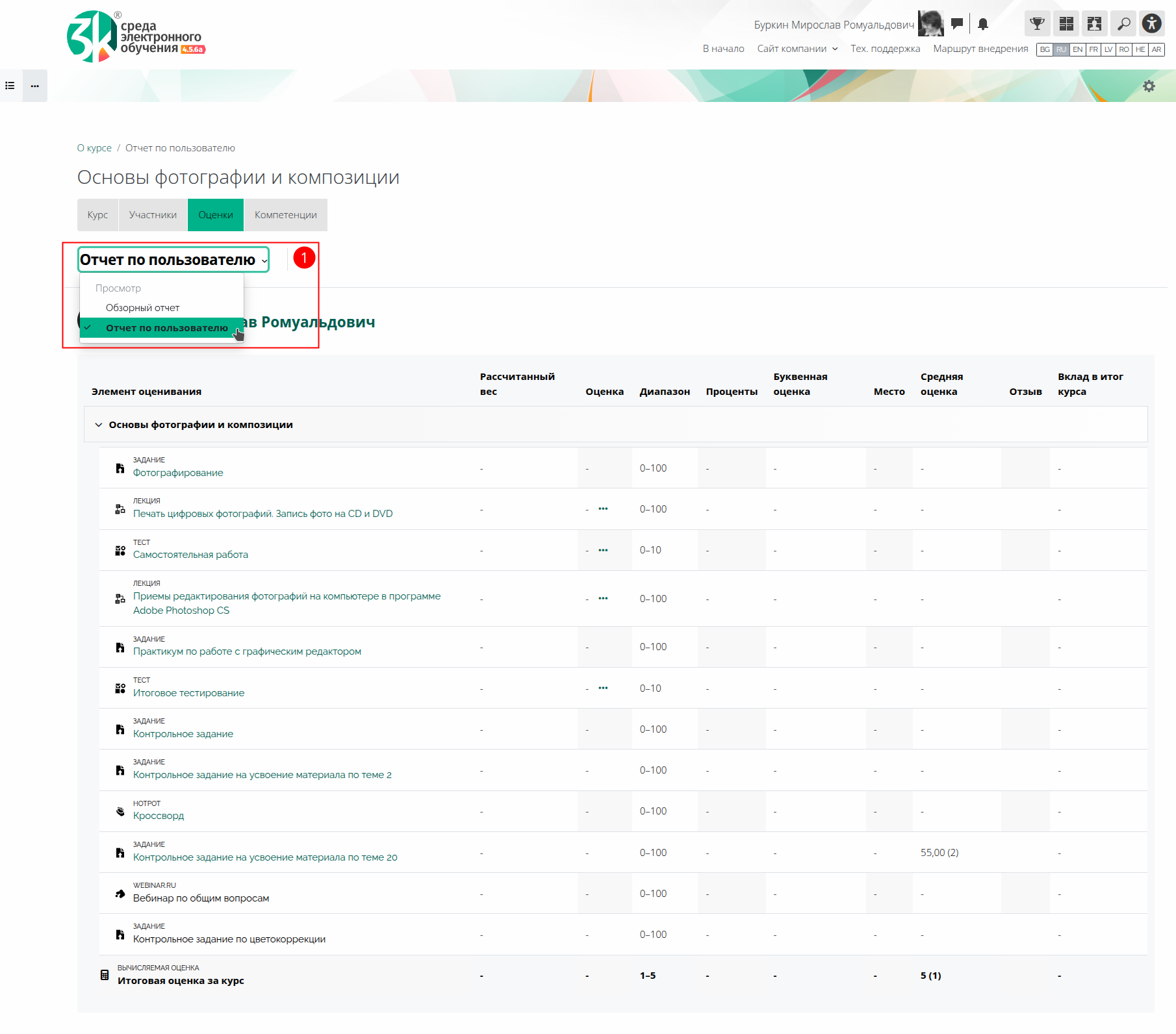Viewport: 1176px width, 1034px height.
Task: Collapse the 'Основы фотографии и композиции' category
Action: pyautogui.click(x=99, y=425)
